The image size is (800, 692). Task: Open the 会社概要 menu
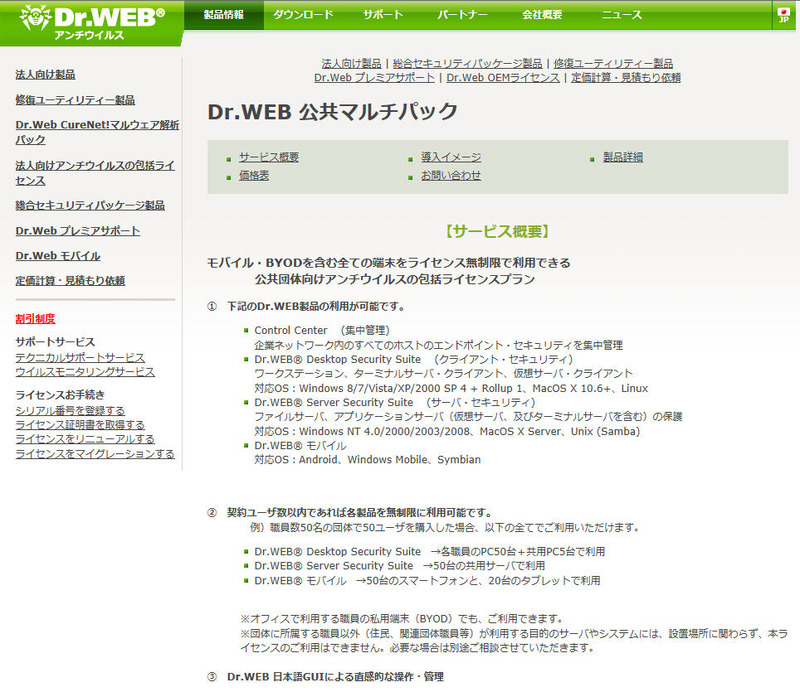(542, 15)
